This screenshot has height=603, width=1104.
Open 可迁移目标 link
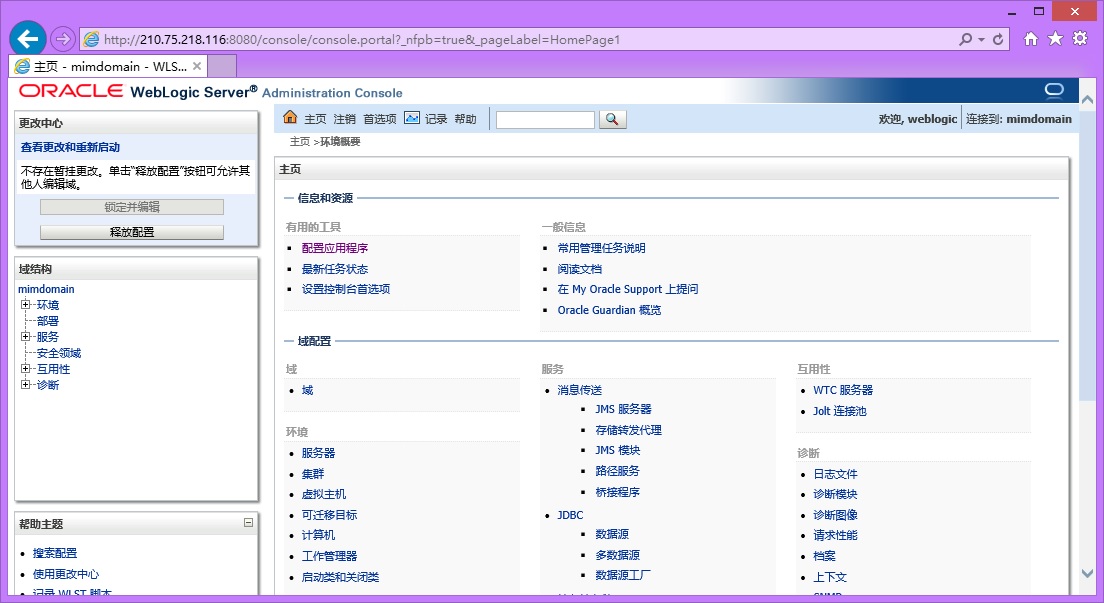coord(330,515)
